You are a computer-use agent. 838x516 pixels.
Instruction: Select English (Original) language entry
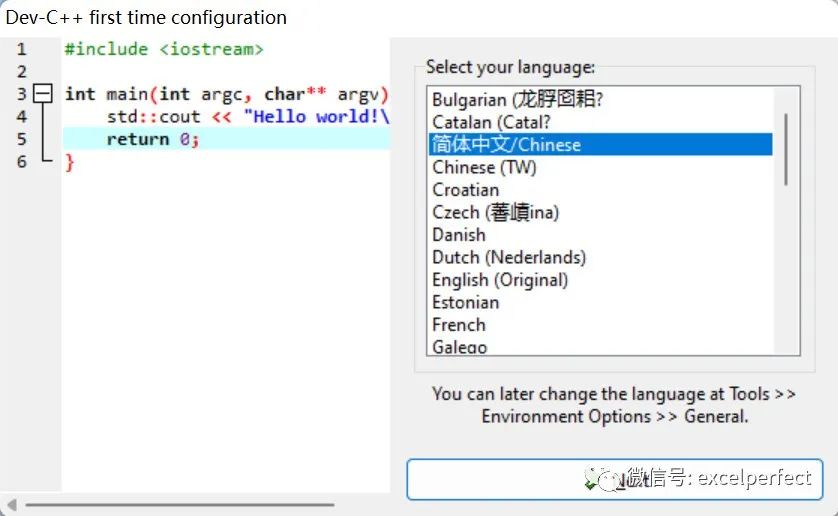[x=601, y=279]
